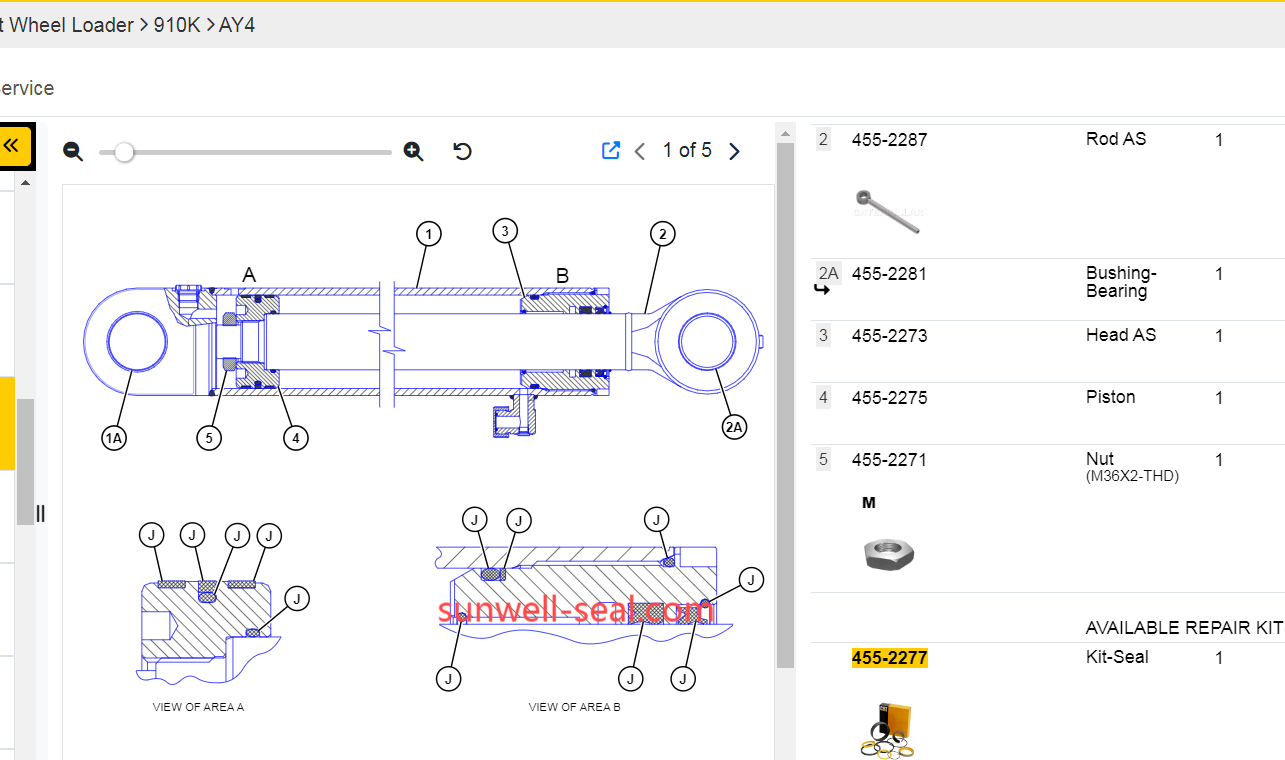This screenshot has width=1285, height=760.
Task: Click the sub-part arrow under 2A
Action: coord(823,291)
